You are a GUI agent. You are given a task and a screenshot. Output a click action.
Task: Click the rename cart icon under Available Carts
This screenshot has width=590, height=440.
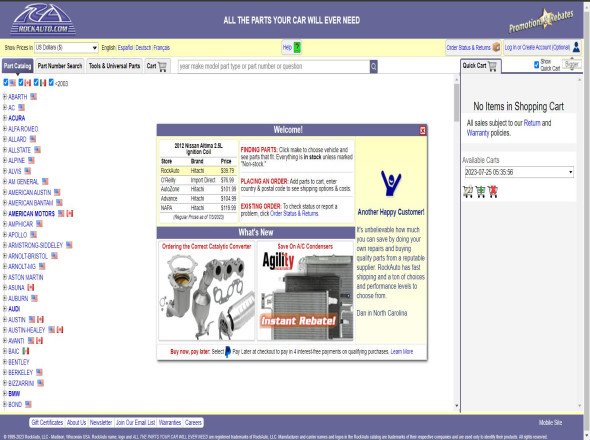(468, 192)
